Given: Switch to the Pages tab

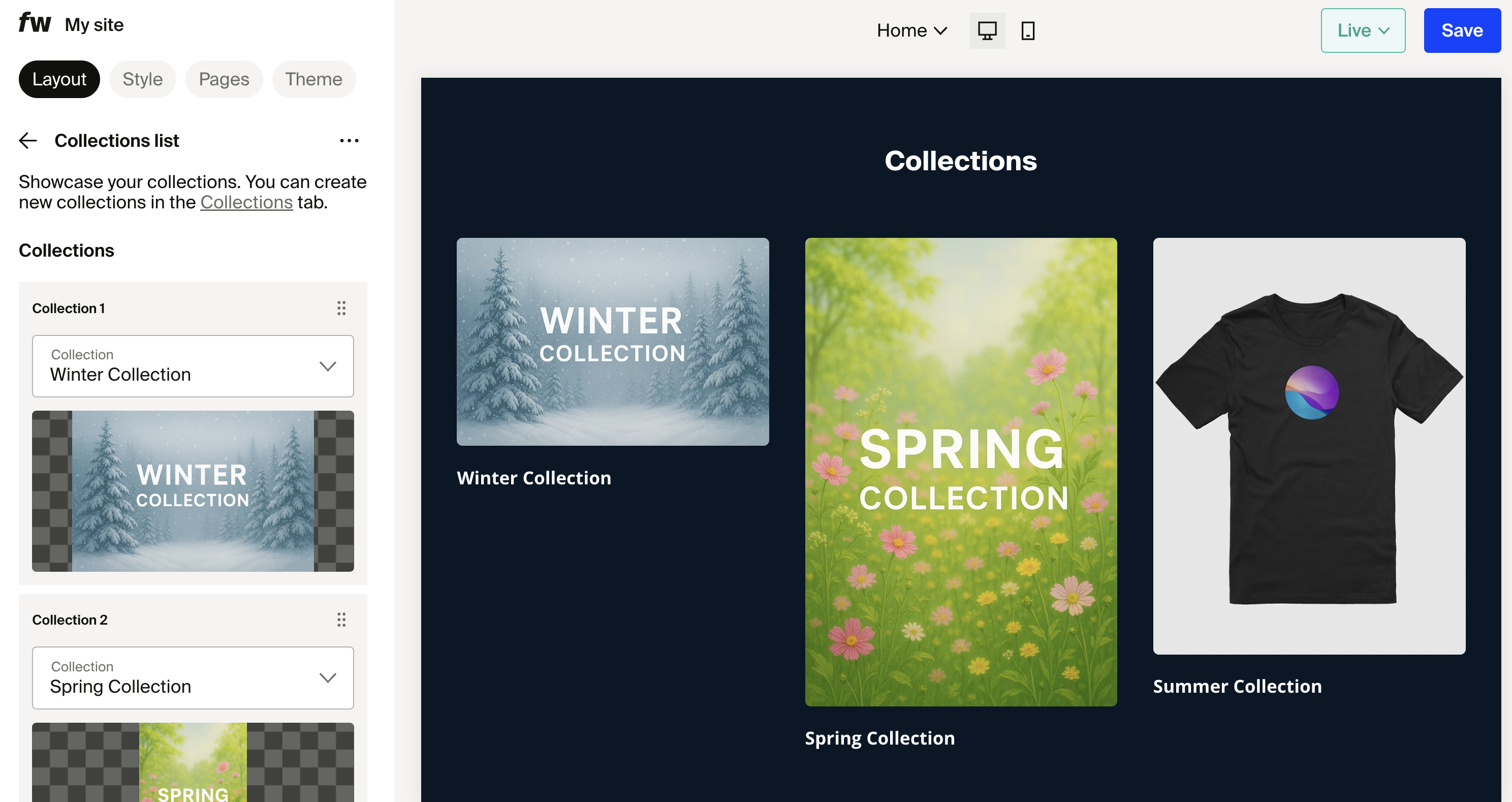Looking at the screenshot, I should pos(224,79).
